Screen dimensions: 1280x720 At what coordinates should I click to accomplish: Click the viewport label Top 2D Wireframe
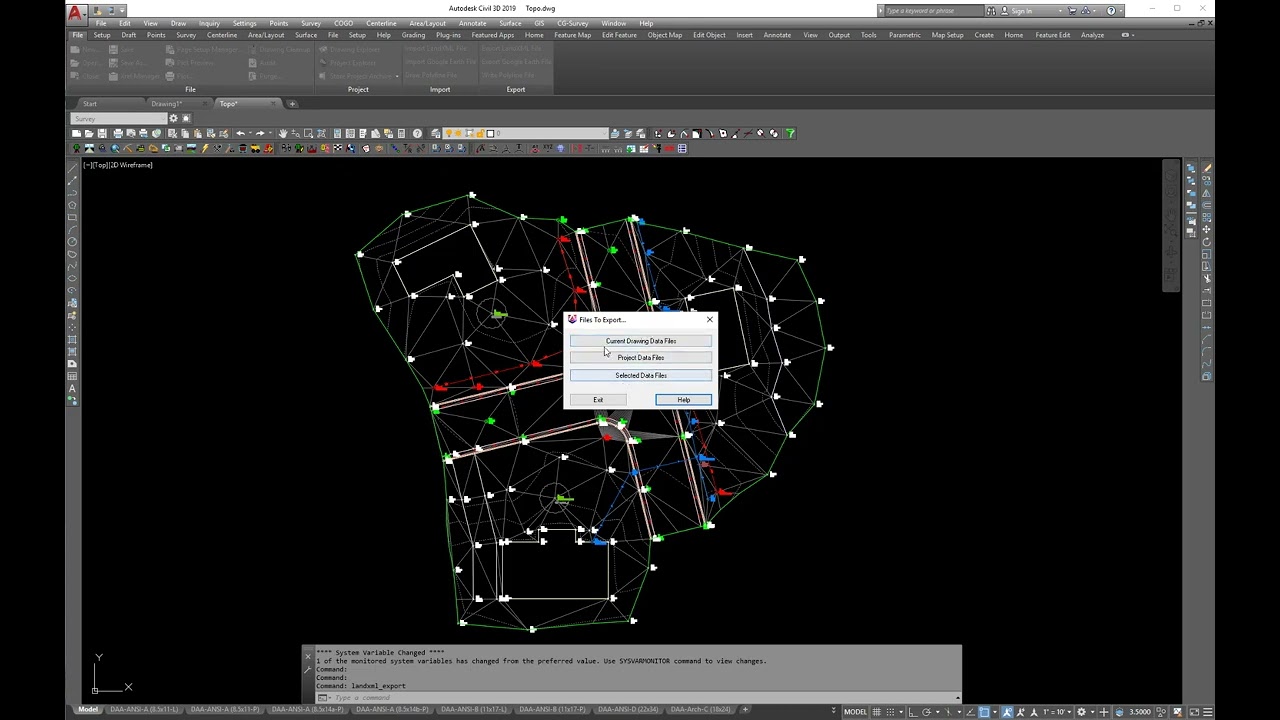coord(118,165)
